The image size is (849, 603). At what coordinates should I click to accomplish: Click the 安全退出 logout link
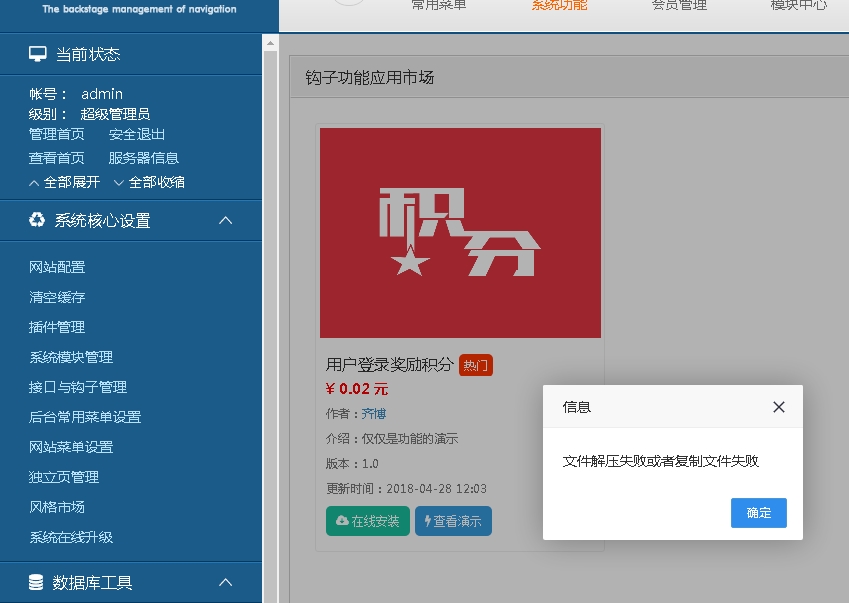(x=137, y=134)
